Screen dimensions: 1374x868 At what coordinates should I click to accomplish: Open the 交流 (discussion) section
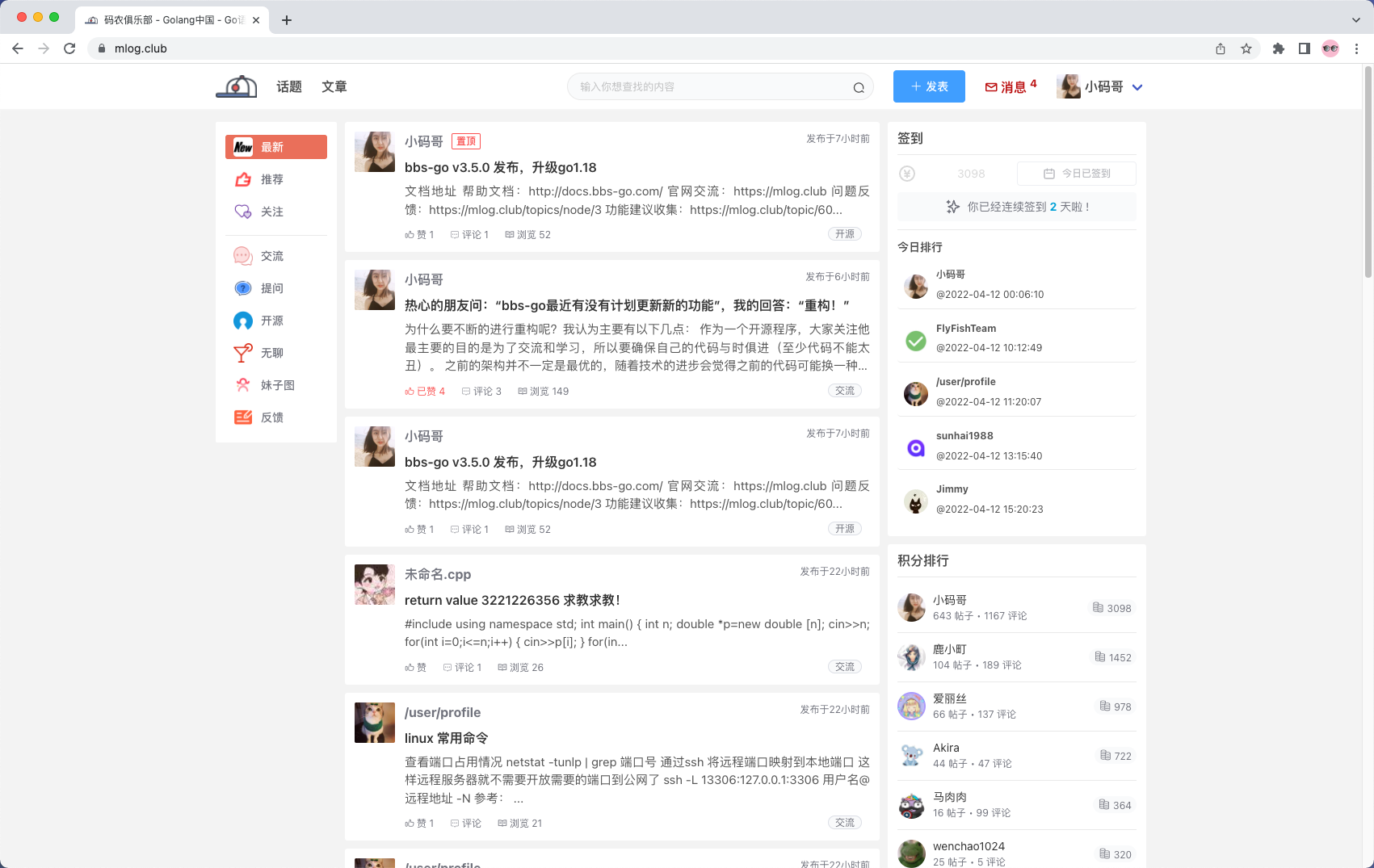pyautogui.click(x=272, y=256)
